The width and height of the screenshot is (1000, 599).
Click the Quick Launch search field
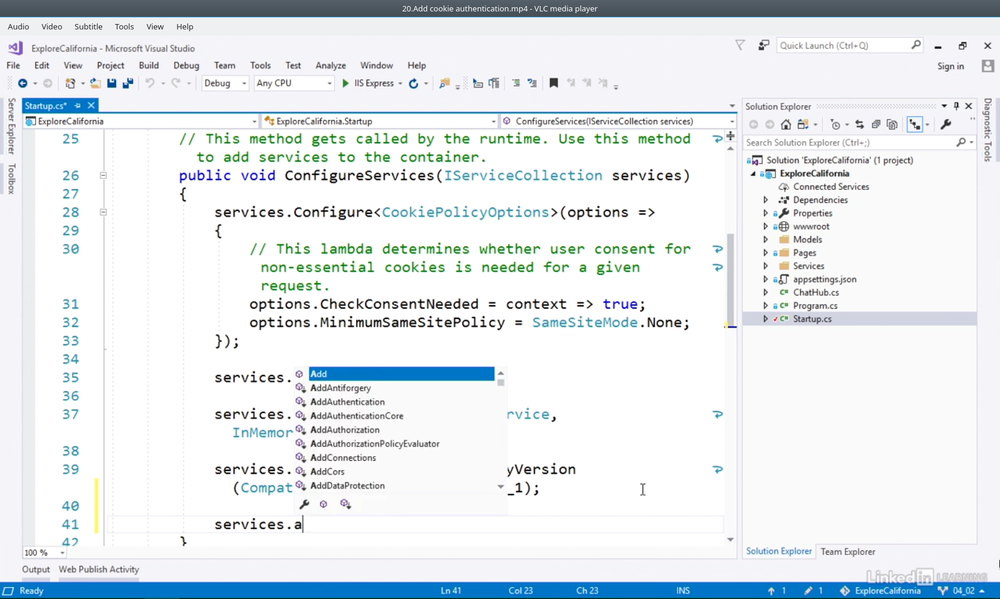tap(849, 45)
